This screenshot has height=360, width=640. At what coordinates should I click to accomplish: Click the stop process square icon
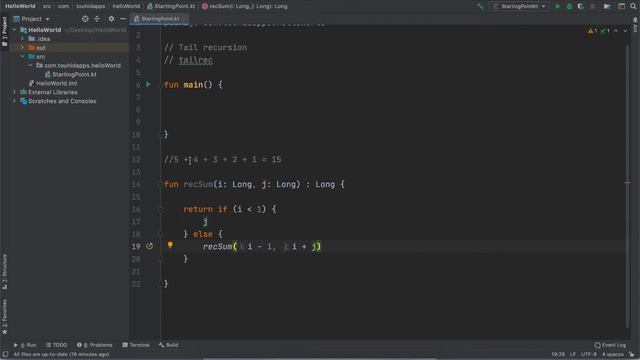[592, 6]
